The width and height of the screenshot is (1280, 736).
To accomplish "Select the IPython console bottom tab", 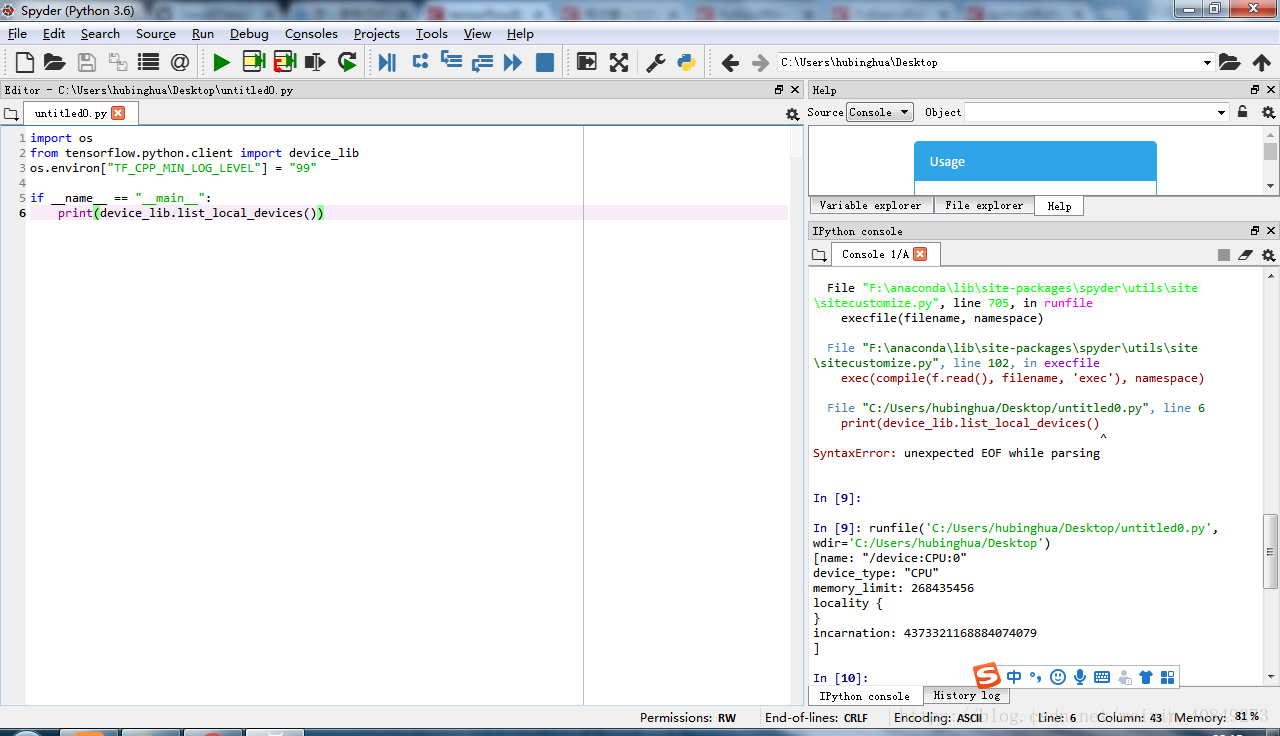I will click(865, 696).
